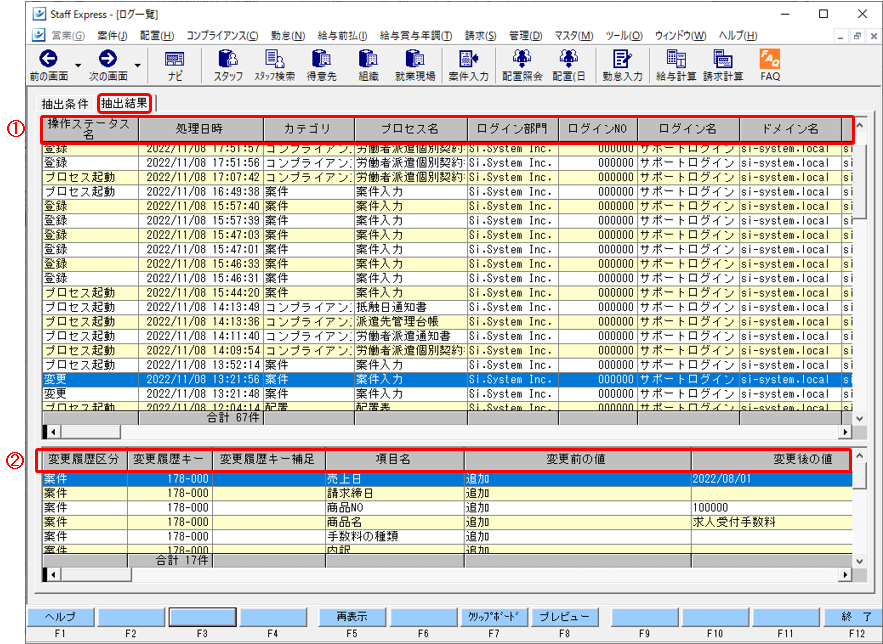Click the 求人受付手数料 value cell
The image size is (883, 644).
pyautogui.click(x=771, y=522)
